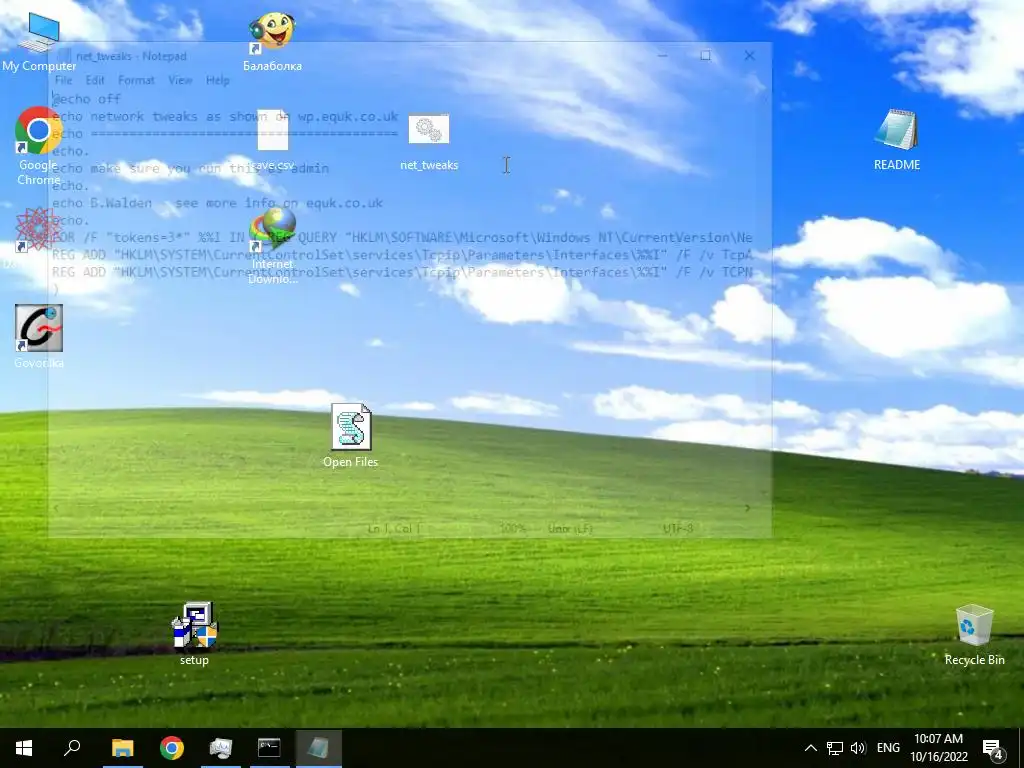Open the Edit menu in Notepad
The image size is (1024, 768).
pos(95,80)
